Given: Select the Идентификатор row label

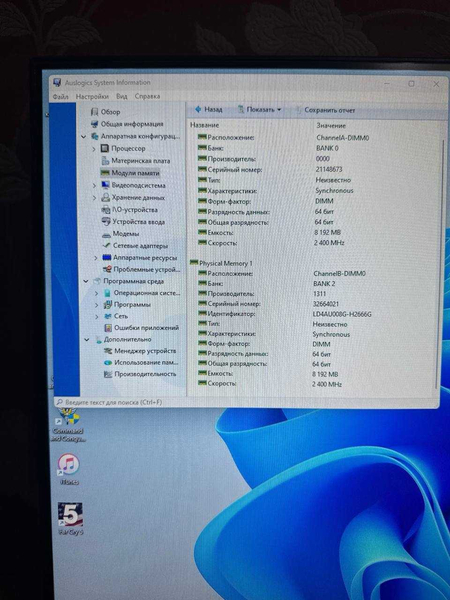Looking at the screenshot, I should coord(231,314).
